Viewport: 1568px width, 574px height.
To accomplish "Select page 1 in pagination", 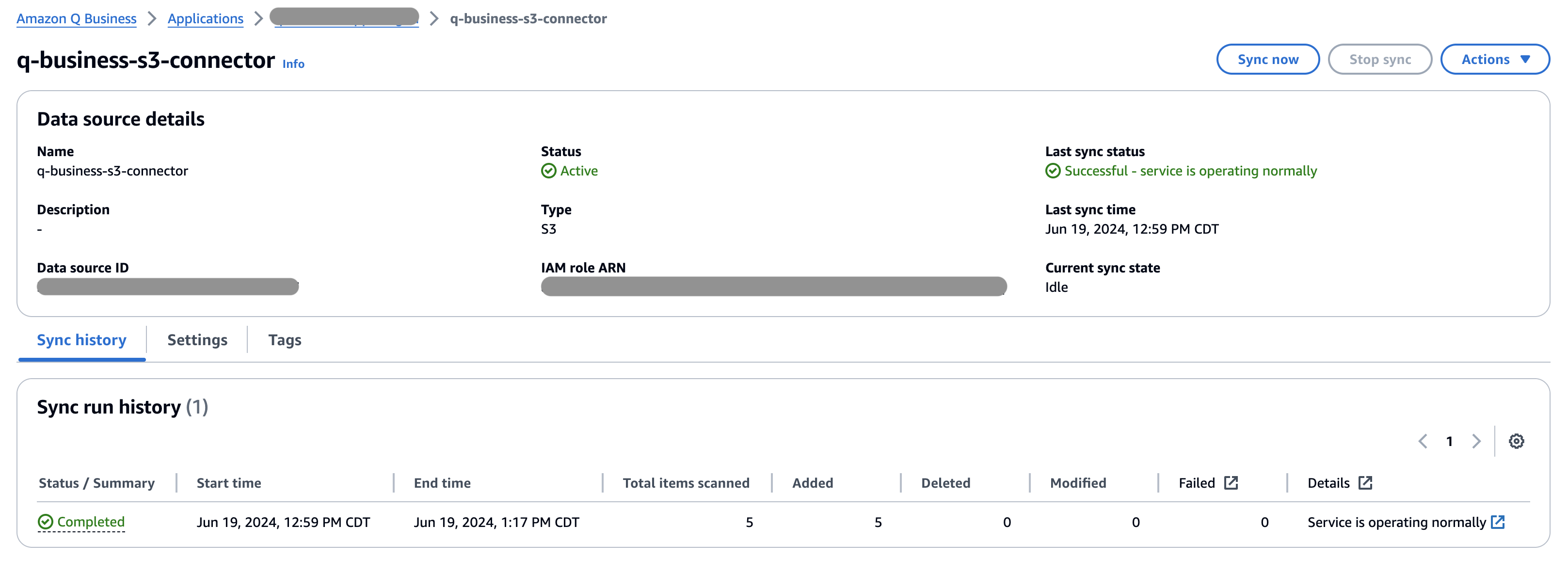I will coord(1449,441).
